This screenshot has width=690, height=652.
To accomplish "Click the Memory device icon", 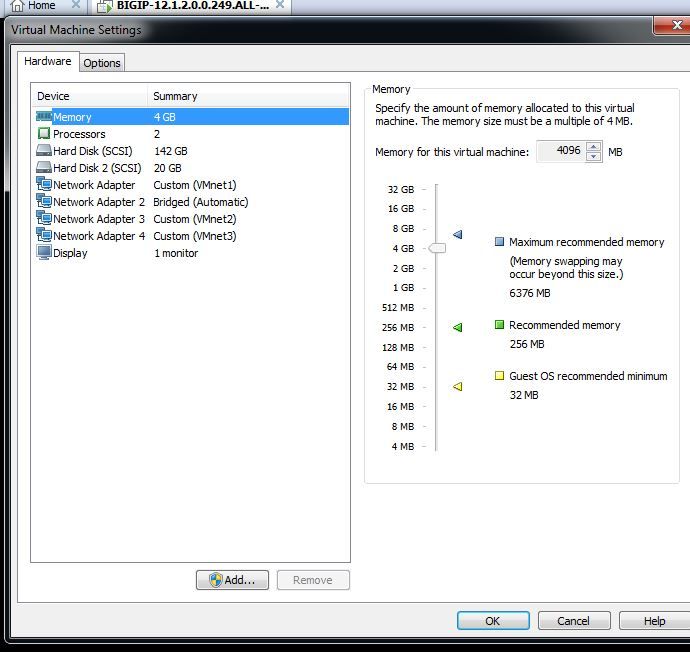I will [x=44, y=117].
